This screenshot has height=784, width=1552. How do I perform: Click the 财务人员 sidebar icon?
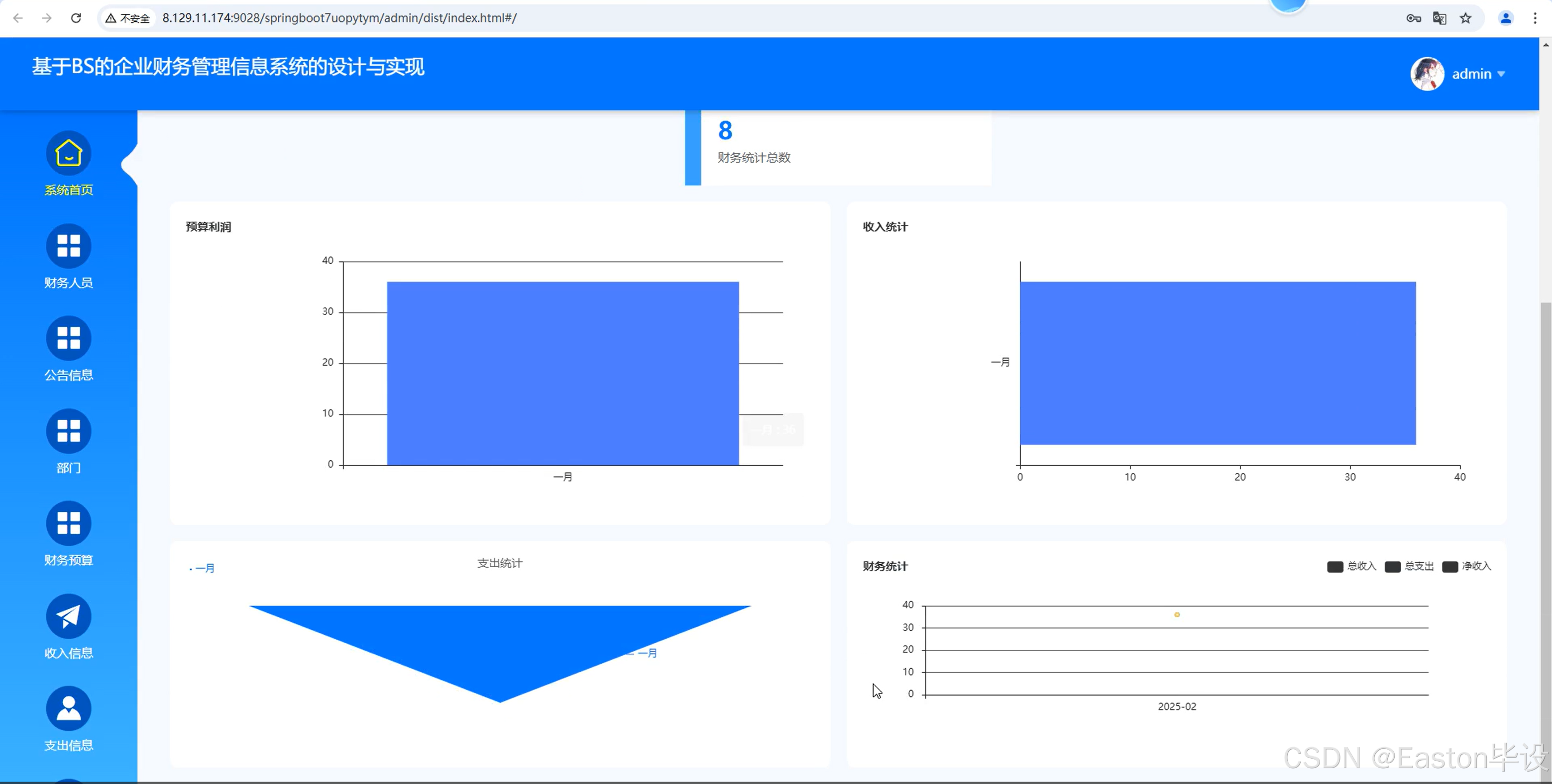(x=69, y=246)
